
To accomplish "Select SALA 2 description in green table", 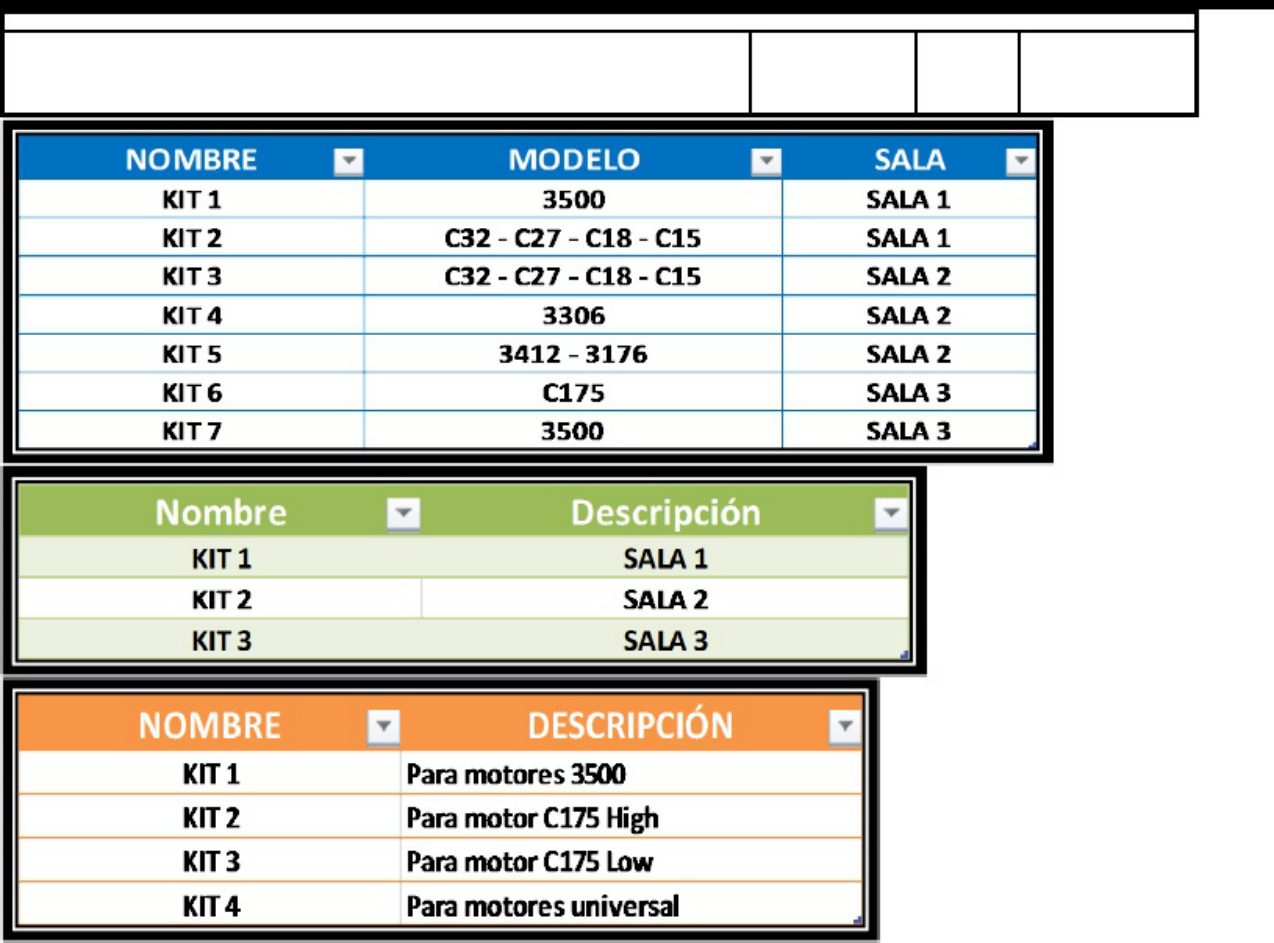I will click(665, 599).
